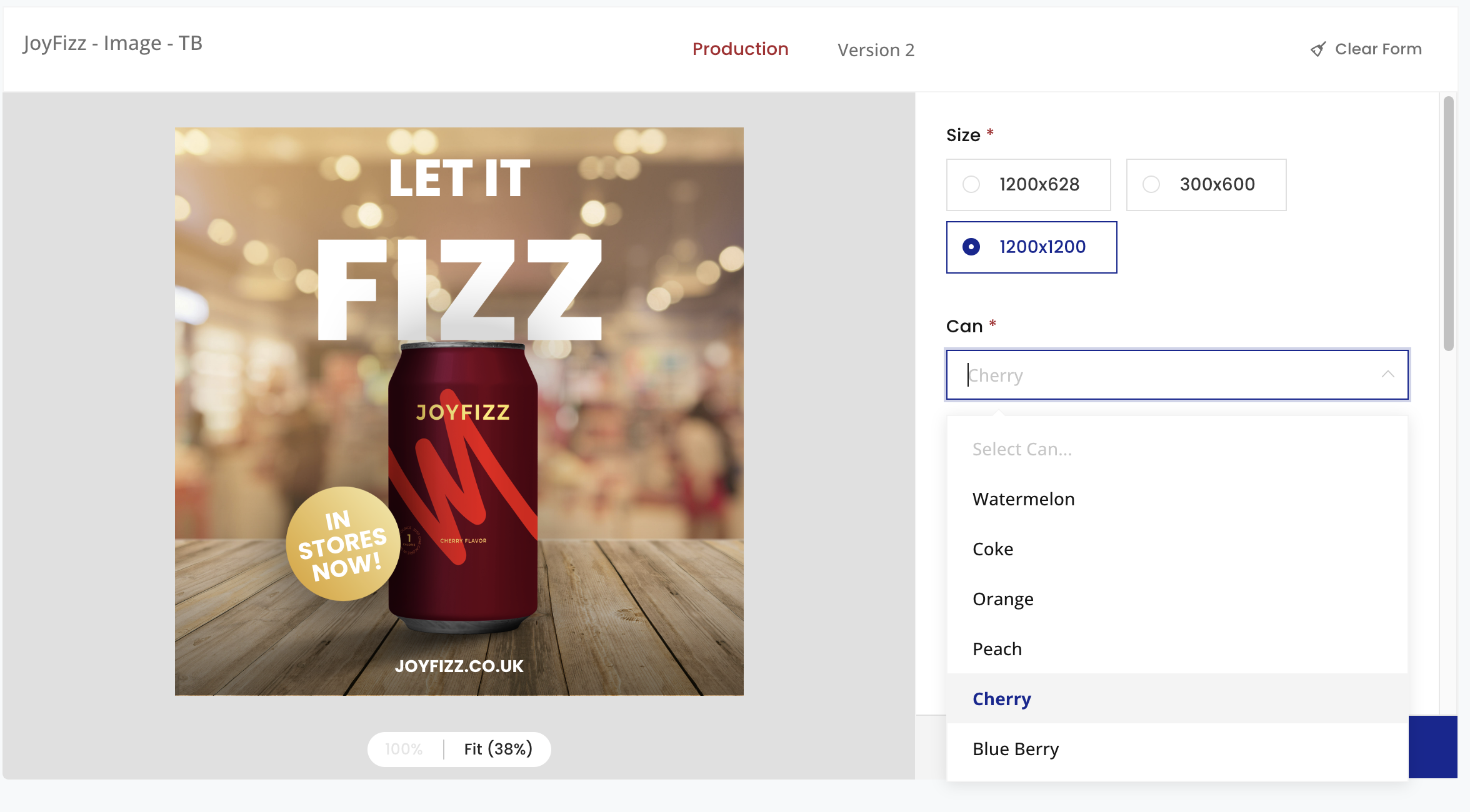Click the Clear Form broom icon
This screenshot has width=1470, height=812.
coord(1318,49)
